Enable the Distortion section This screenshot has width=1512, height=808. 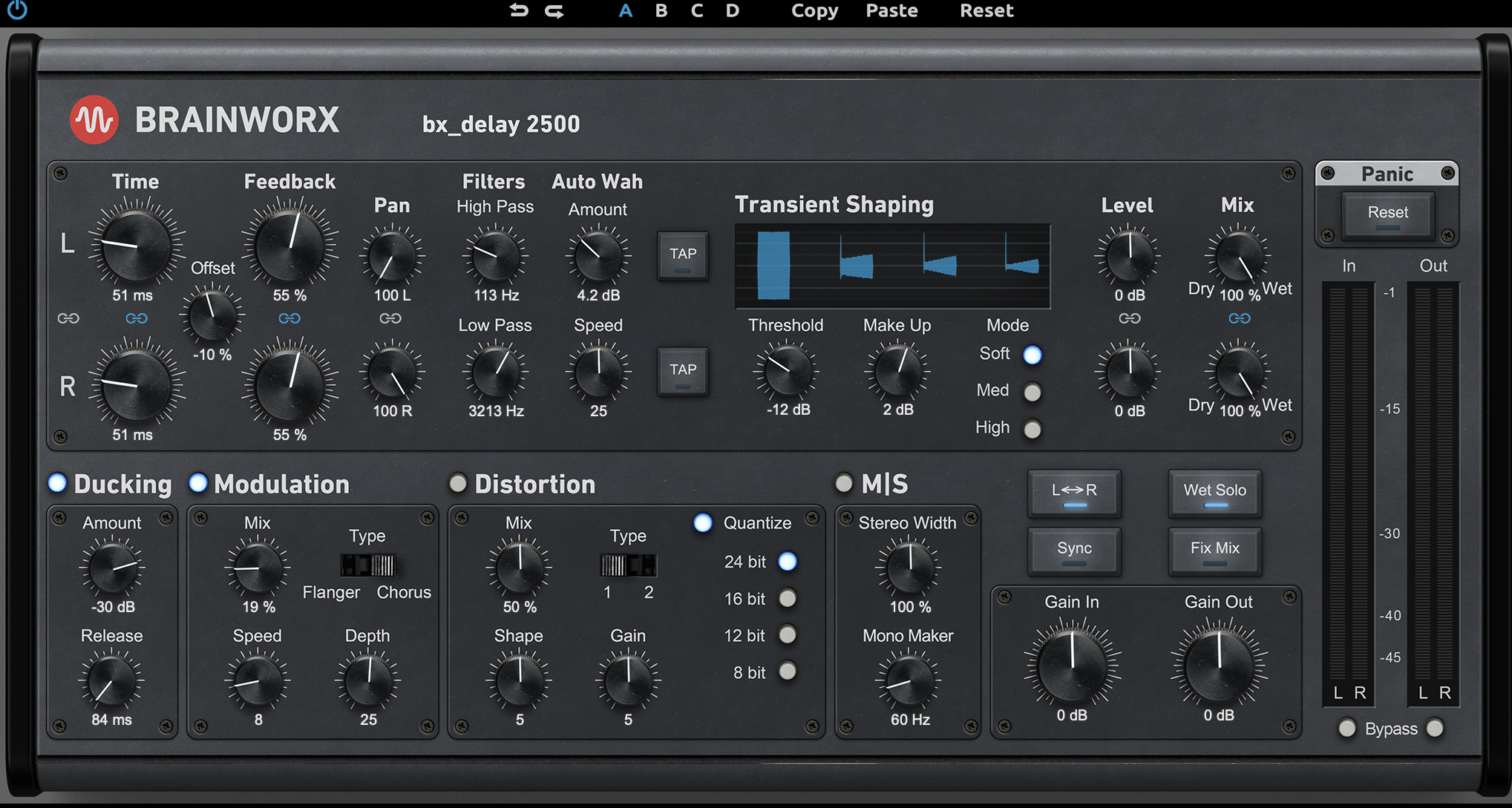point(458,484)
